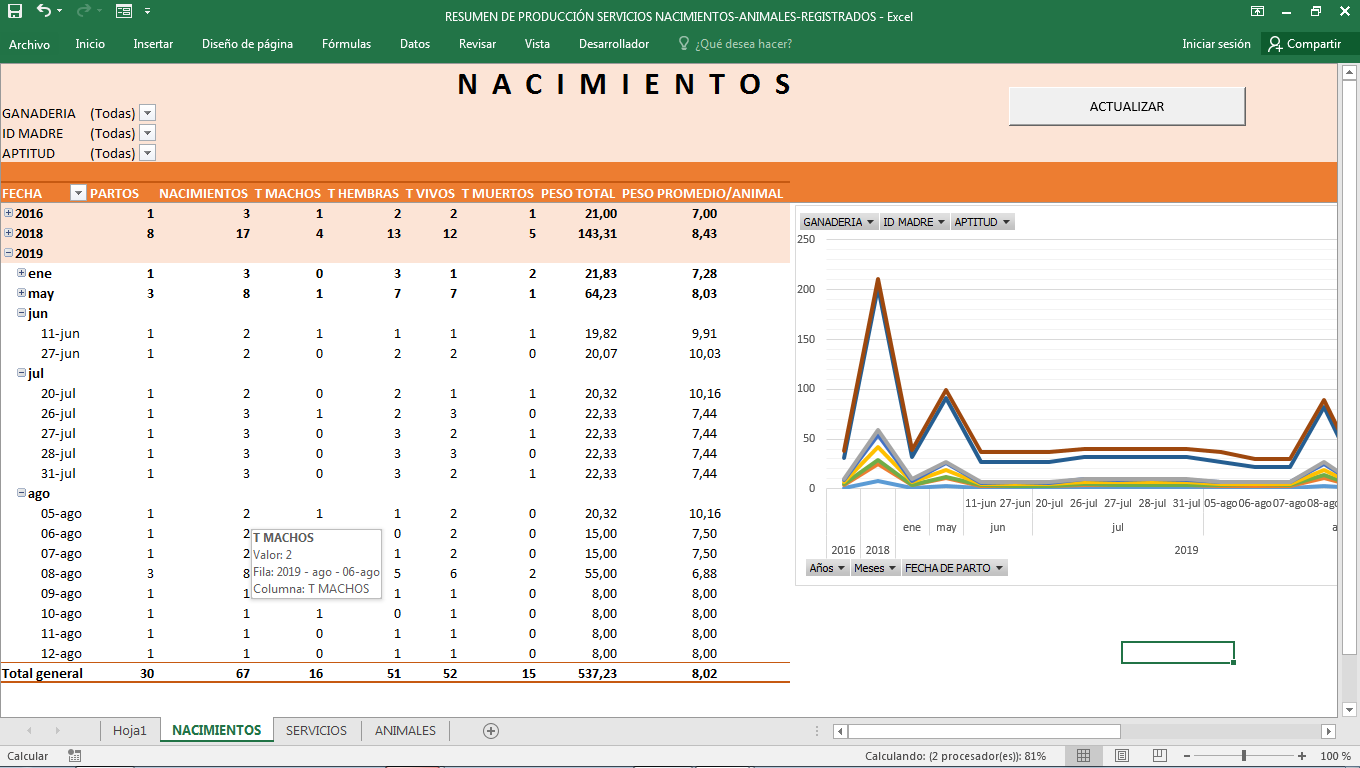Collapse the jul month group
Screen dimensions: 1360x768
22,373
